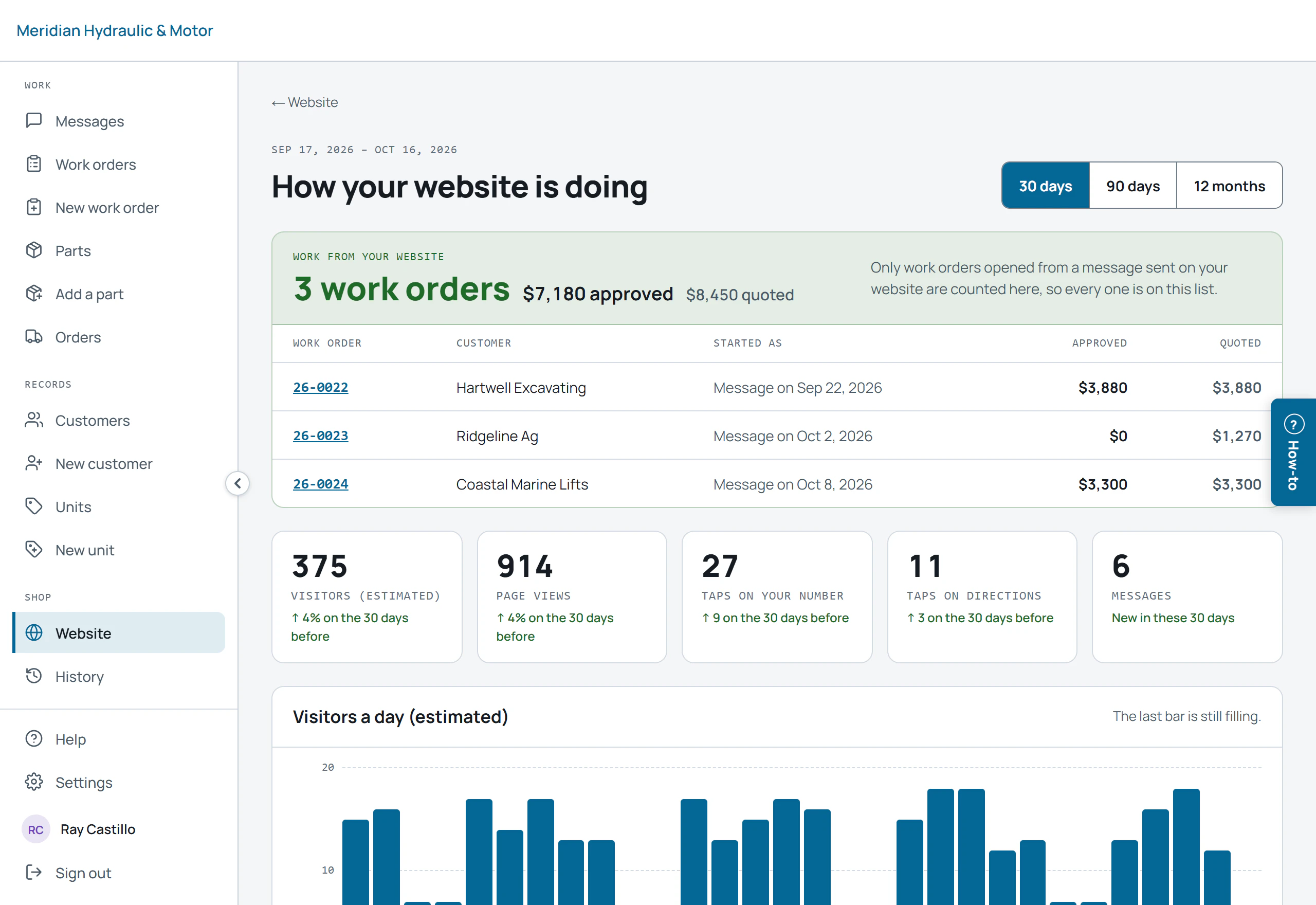Click the New unit tag-plus icon
1316x905 pixels.
[x=34, y=550]
